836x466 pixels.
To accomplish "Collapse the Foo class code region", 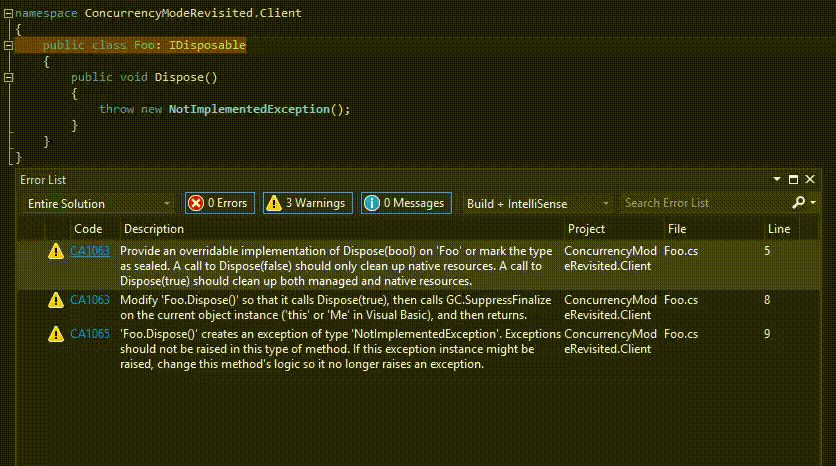I will pyautogui.click(x=9, y=45).
